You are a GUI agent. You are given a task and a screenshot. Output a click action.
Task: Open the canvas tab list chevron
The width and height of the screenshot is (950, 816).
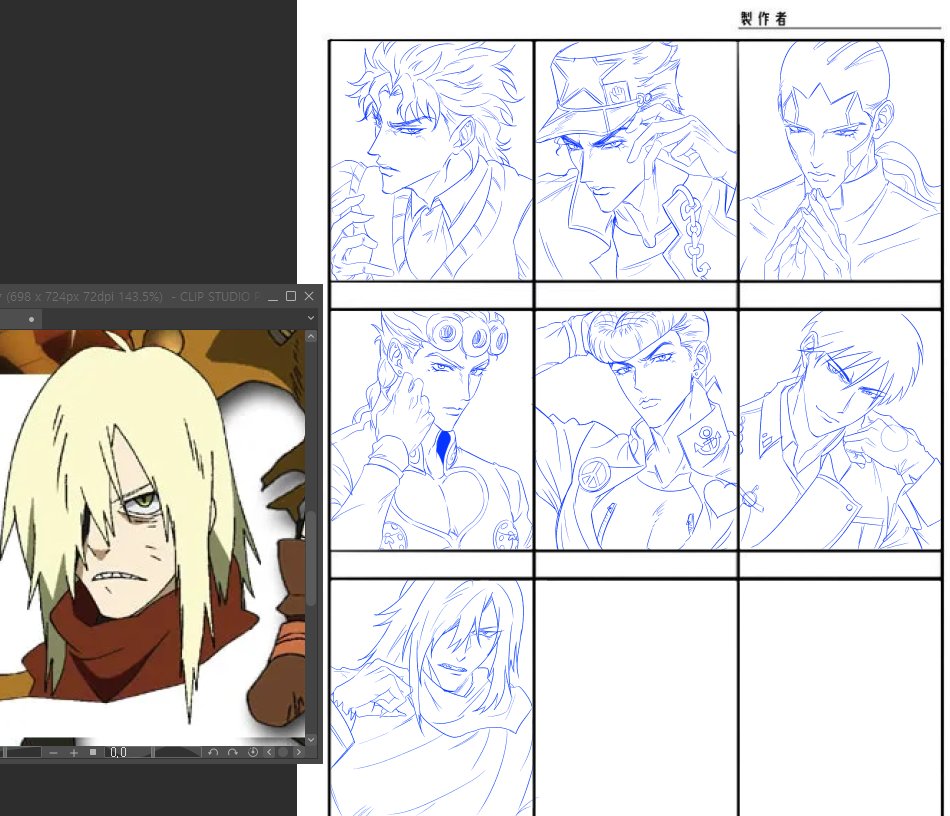[x=311, y=318]
